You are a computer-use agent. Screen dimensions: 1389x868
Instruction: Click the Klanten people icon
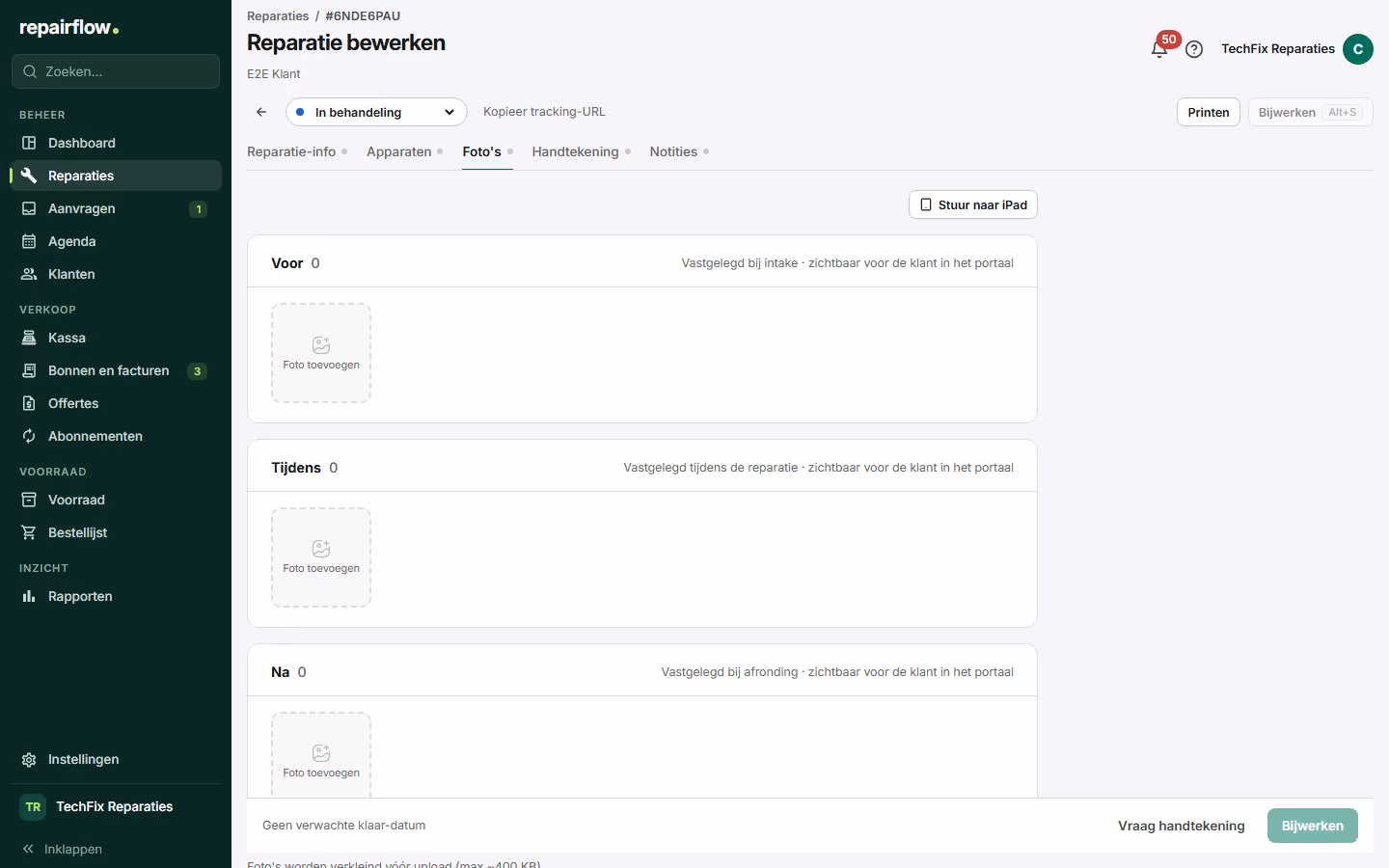click(x=29, y=274)
